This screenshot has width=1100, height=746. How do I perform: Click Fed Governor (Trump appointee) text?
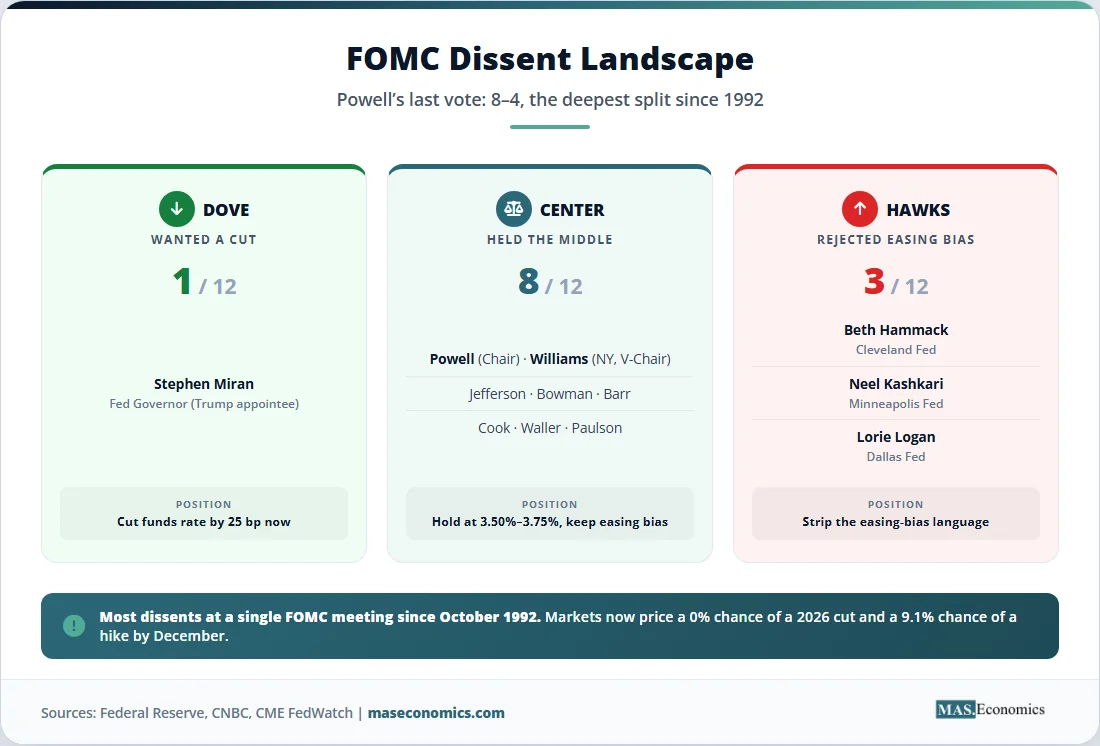[x=203, y=404]
